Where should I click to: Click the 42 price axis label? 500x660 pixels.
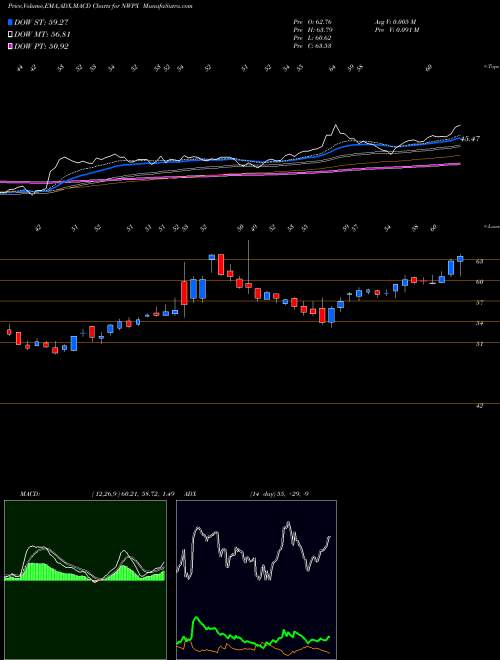[x=479, y=406]
